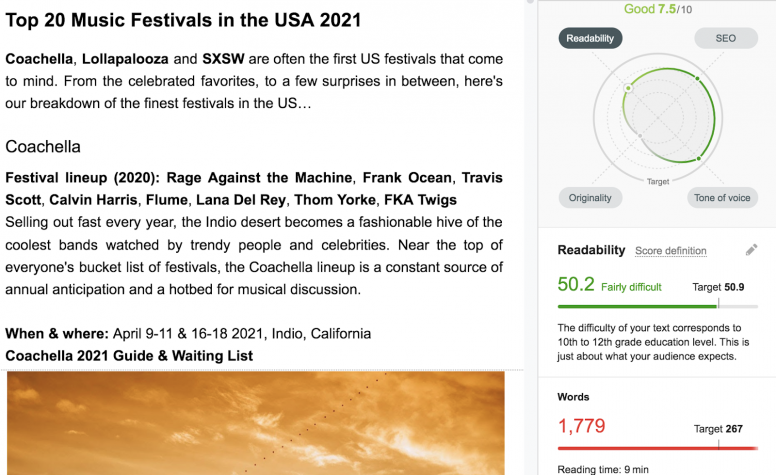776x475 pixels.
Task: Click the Coachella section heading
Action: pos(43,147)
